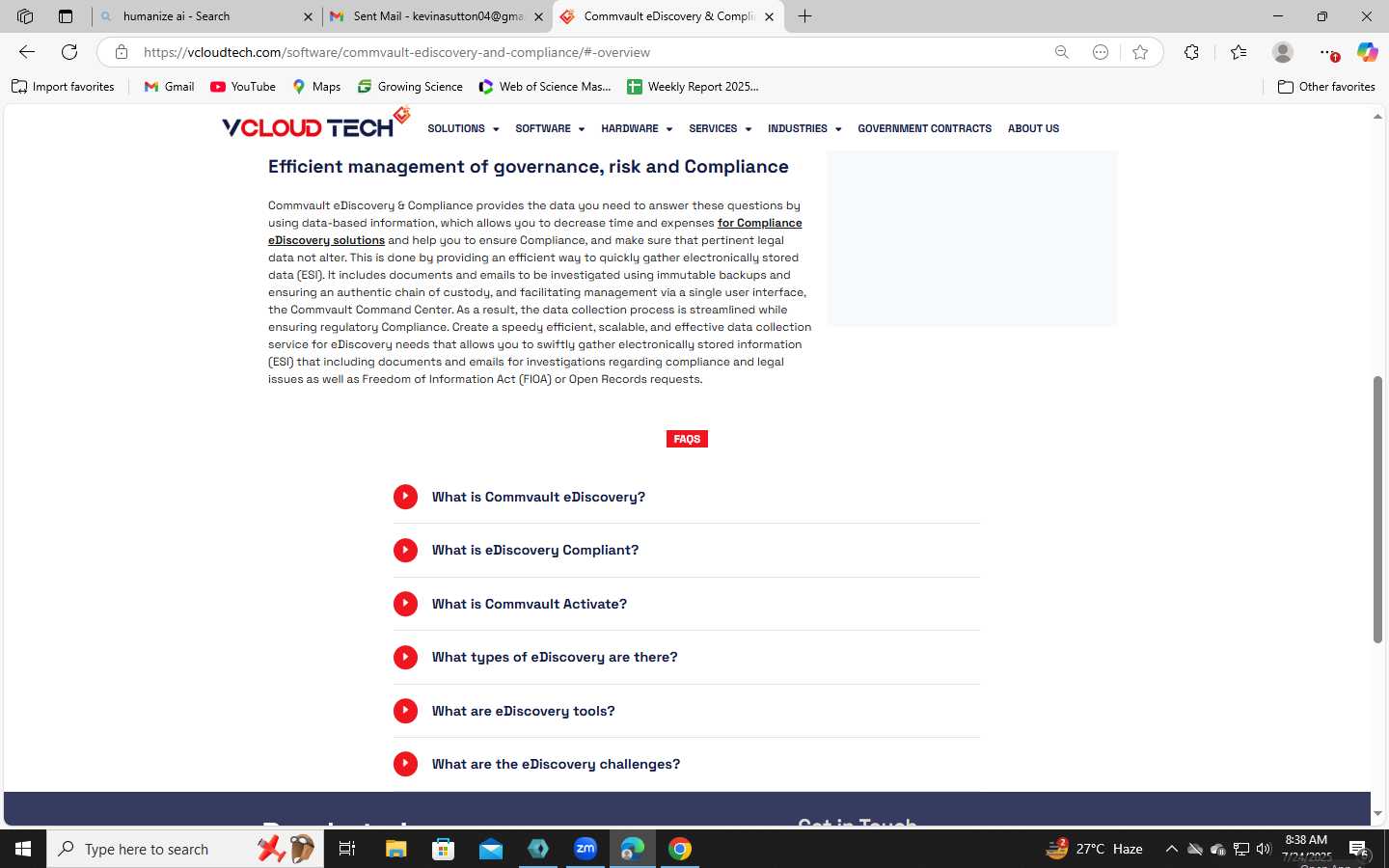Click the FAQS red label
Screen dimensions: 1389x868
687,439
